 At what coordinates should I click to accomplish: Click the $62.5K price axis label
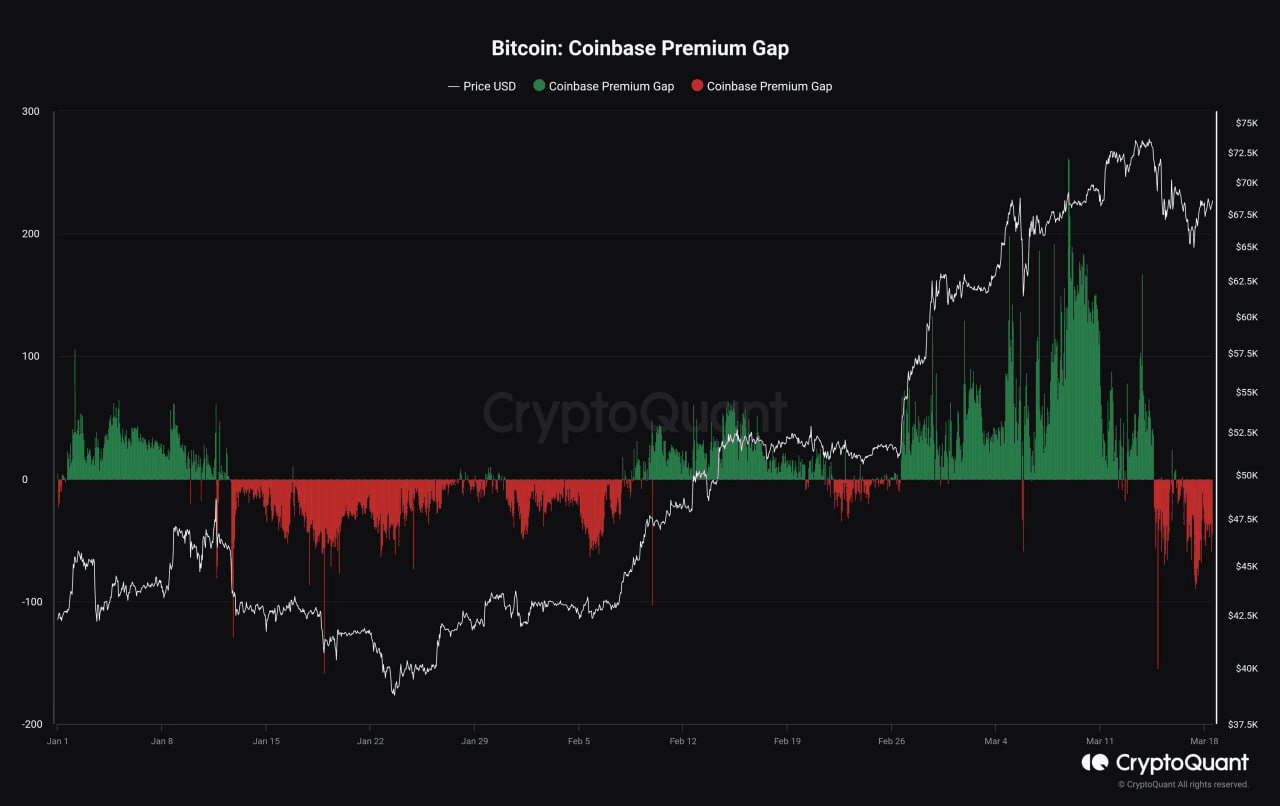(x=1243, y=282)
